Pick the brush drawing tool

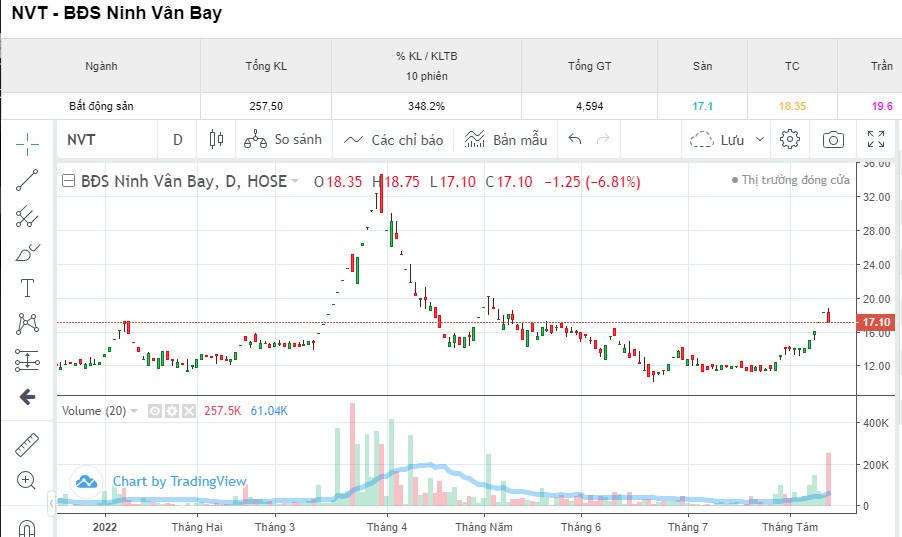[27, 252]
